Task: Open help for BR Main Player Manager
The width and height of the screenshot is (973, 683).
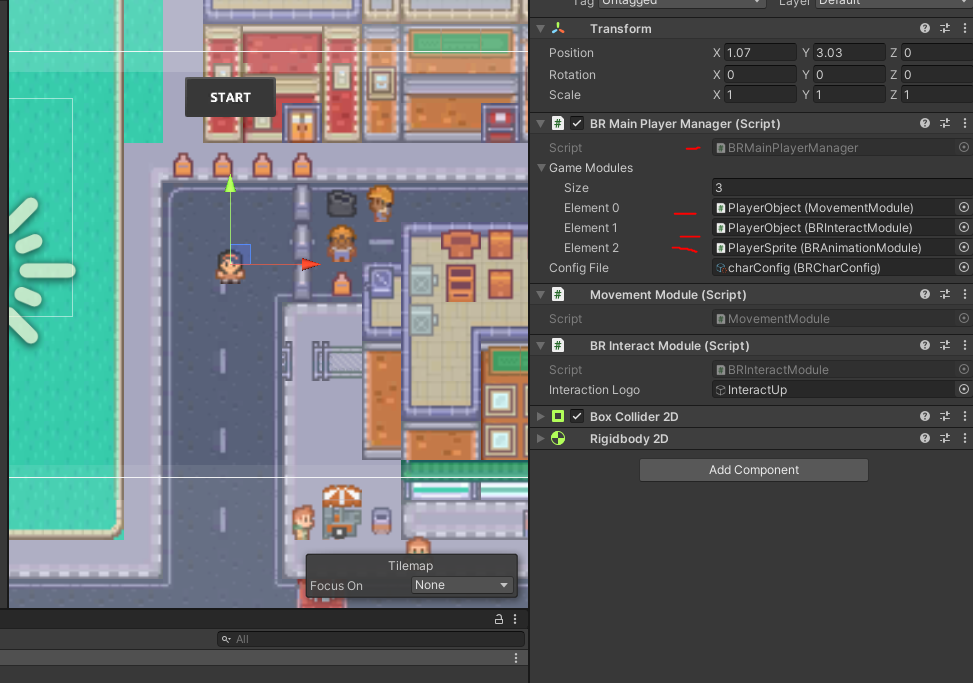Action: click(x=925, y=123)
